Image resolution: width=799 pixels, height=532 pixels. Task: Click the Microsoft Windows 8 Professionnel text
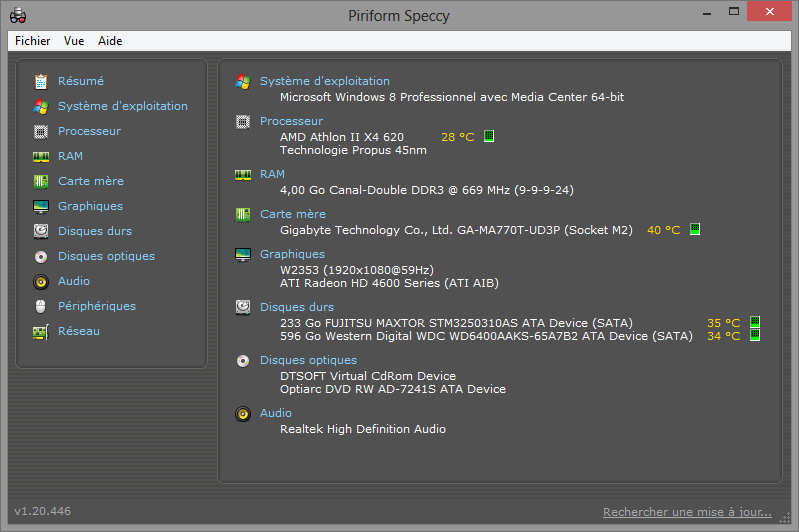coord(452,97)
